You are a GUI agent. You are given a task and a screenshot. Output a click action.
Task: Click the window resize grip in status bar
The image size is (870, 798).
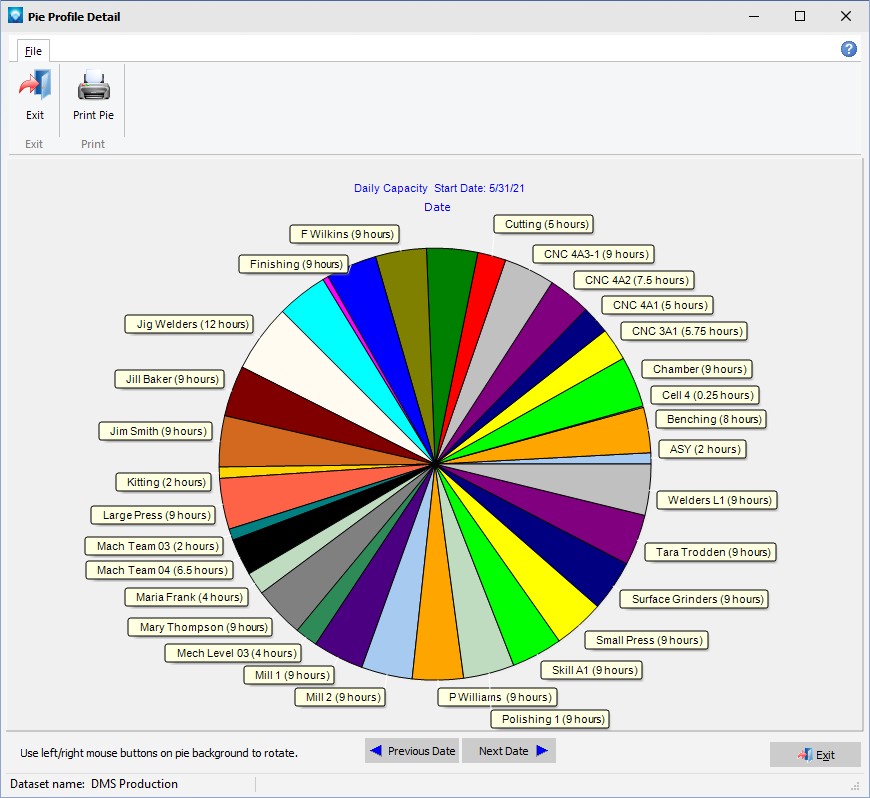856,785
